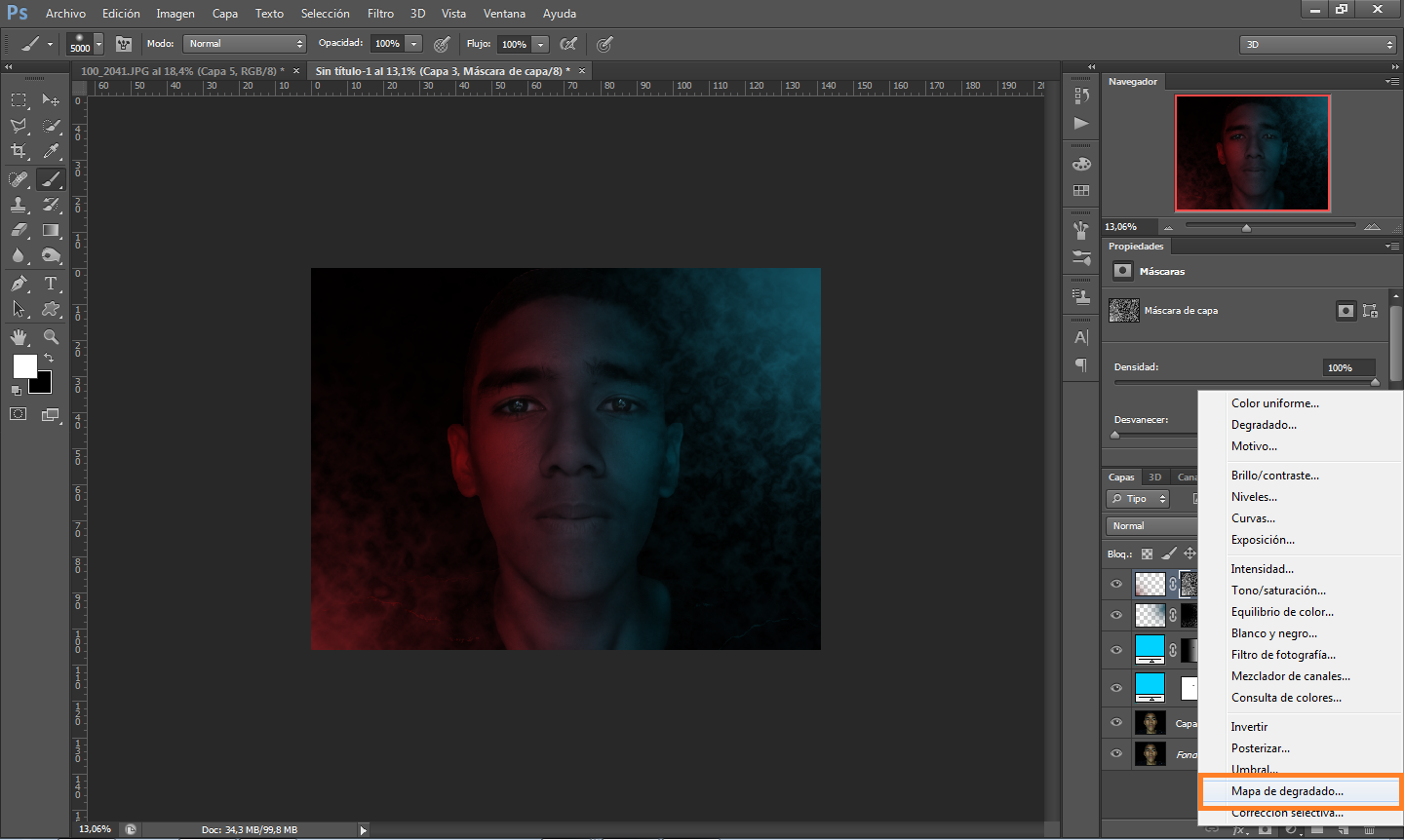
Task: Open the Paragraph panel icon
Action: point(1081,365)
